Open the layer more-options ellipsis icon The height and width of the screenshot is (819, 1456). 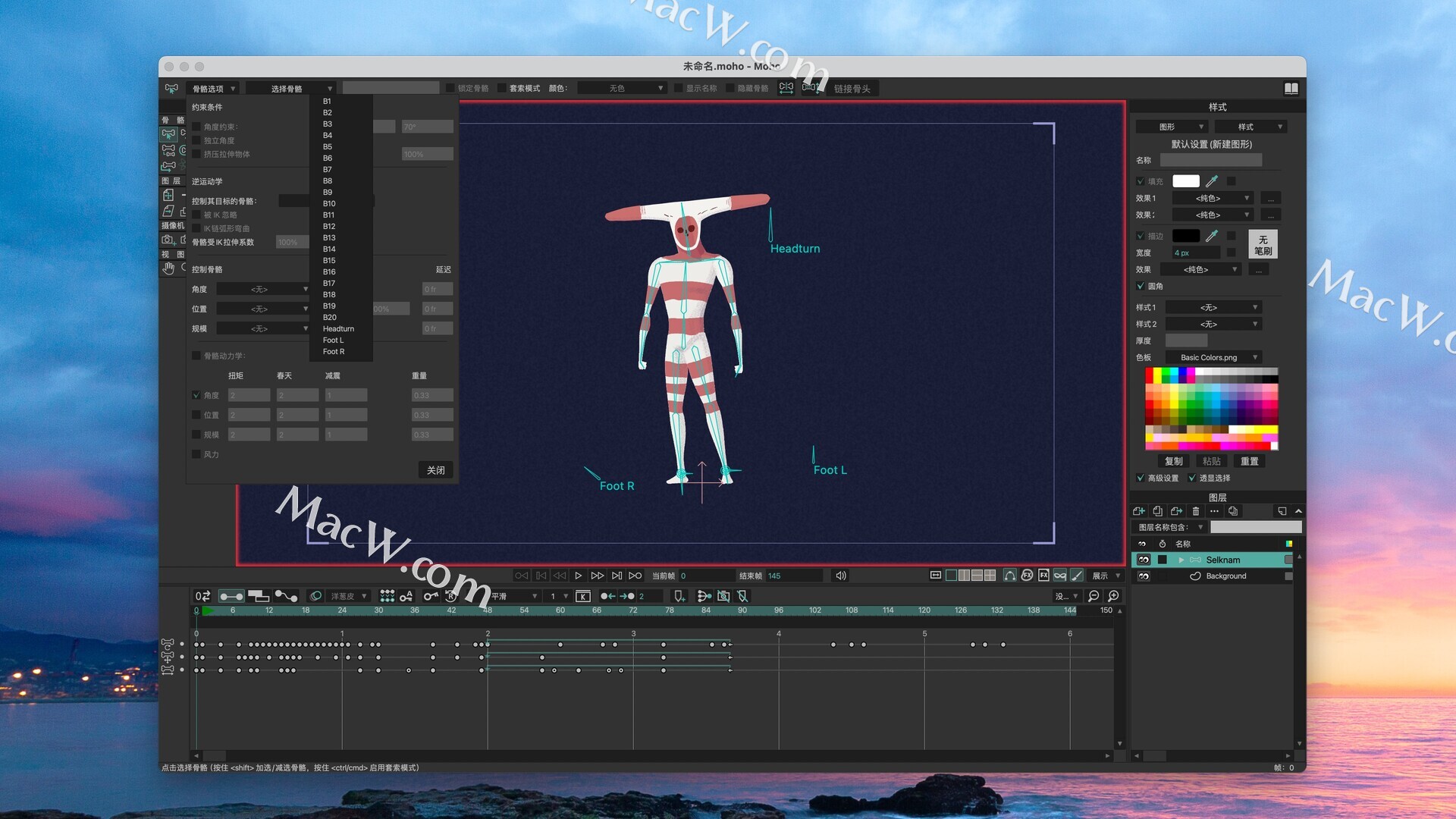tap(1214, 511)
